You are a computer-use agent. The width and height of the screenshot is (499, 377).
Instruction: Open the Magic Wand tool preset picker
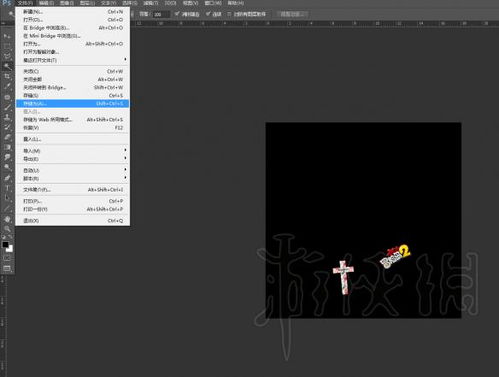(x=11, y=14)
